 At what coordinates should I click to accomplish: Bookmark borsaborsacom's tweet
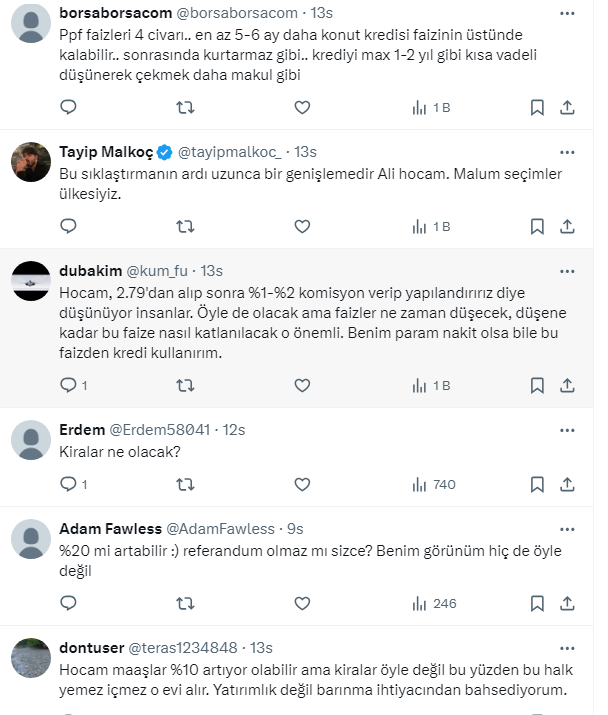pyautogui.click(x=537, y=108)
